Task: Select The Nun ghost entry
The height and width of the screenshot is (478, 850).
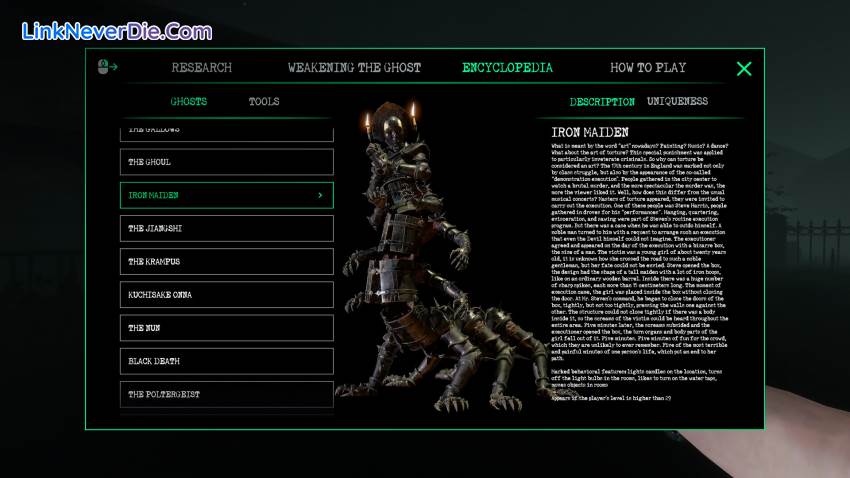Action: point(226,328)
